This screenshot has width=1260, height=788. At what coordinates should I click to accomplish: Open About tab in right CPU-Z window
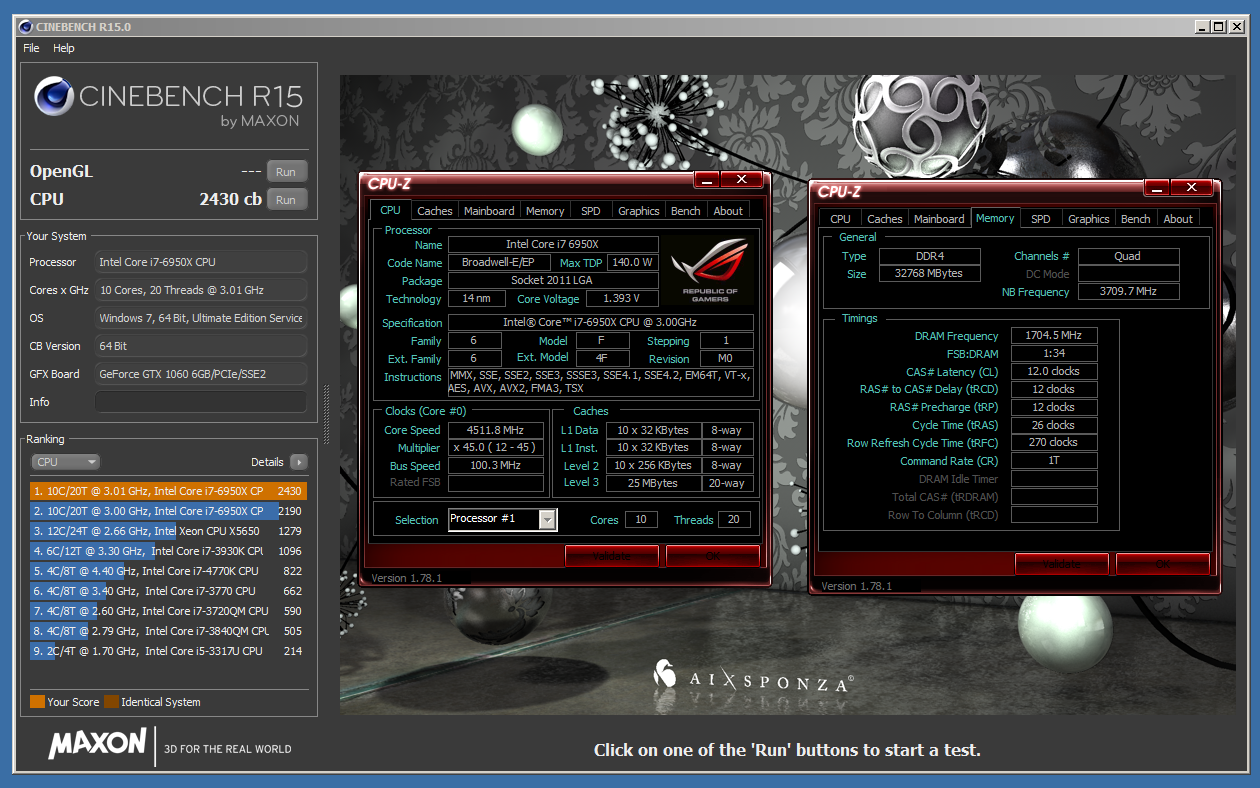pyautogui.click(x=1178, y=219)
